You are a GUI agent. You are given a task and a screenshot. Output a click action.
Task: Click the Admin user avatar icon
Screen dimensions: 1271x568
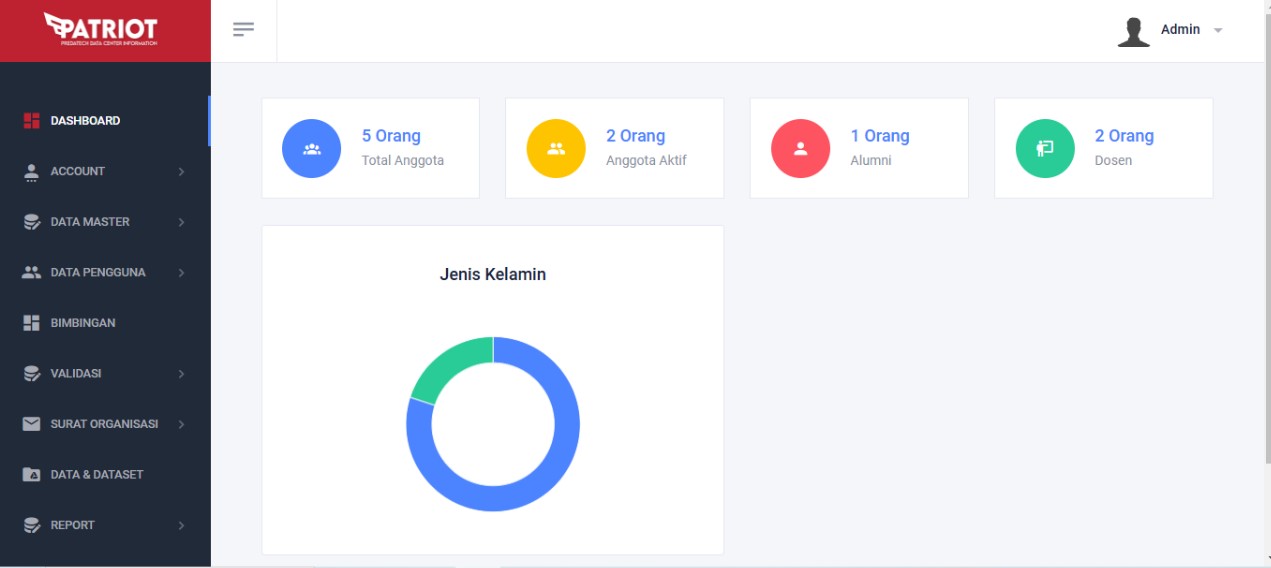click(x=1133, y=31)
